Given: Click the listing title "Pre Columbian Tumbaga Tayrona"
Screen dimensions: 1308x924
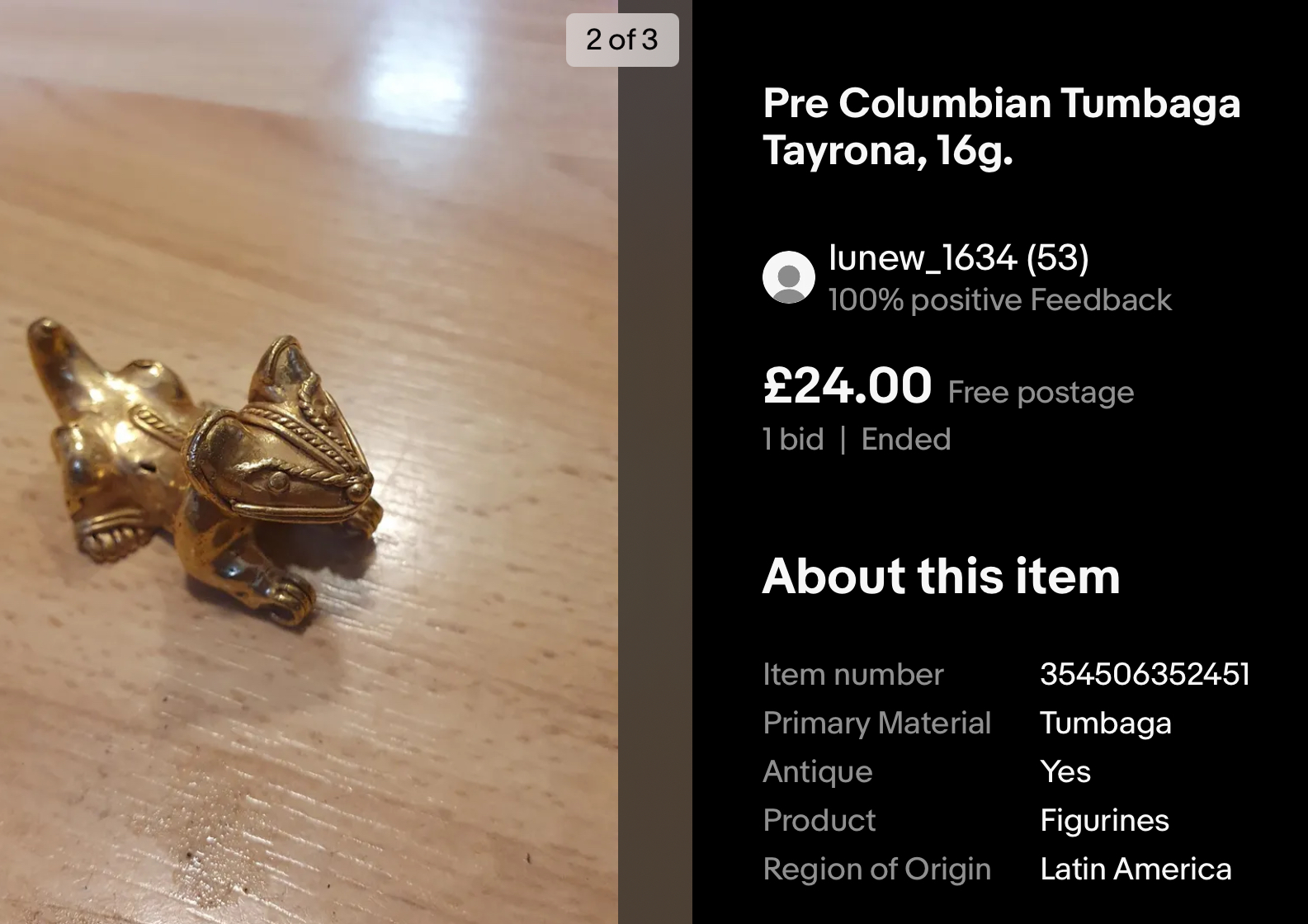Looking at the screenshot, I should (1001, 126).
